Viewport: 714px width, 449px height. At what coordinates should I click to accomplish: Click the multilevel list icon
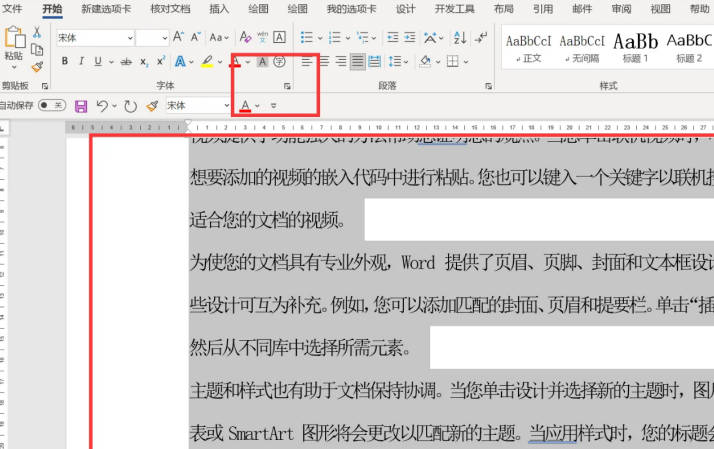click(363, 37)
